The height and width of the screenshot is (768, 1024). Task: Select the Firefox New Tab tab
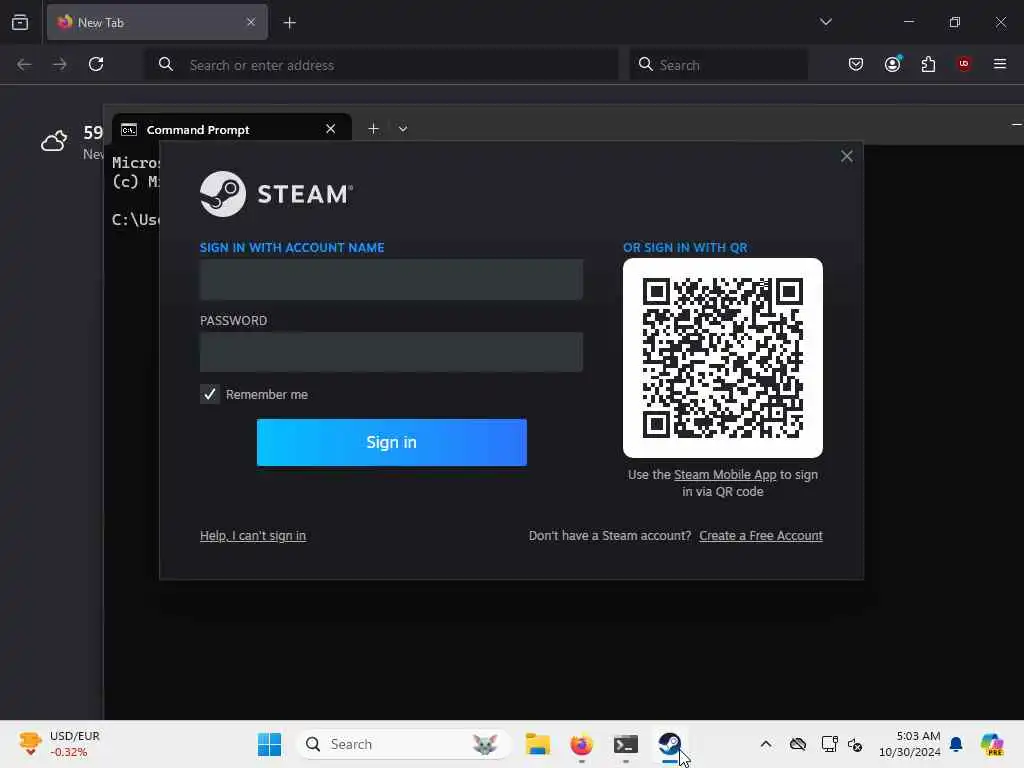[x=157, y=22]
